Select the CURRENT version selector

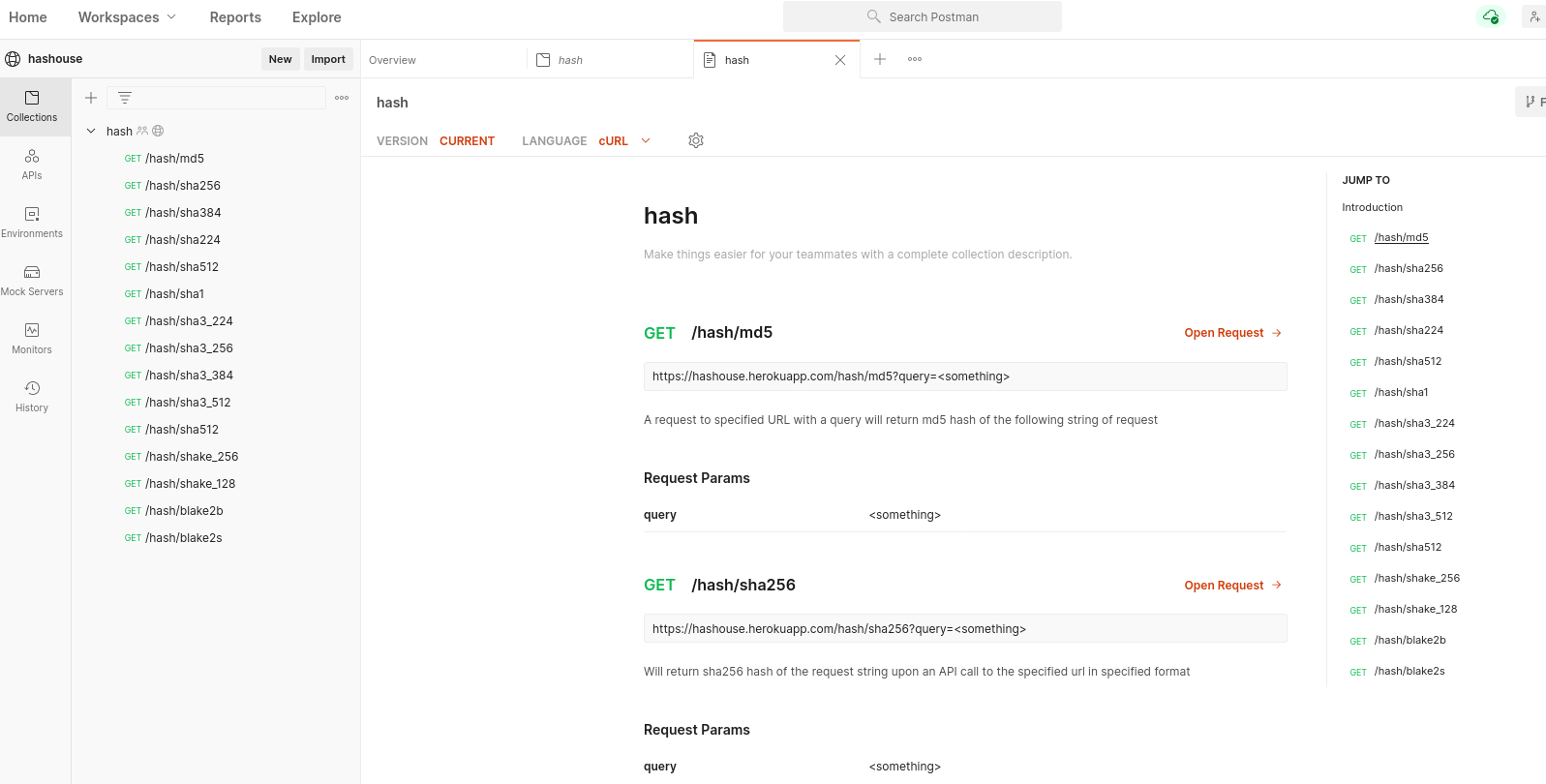pos(467,141)
